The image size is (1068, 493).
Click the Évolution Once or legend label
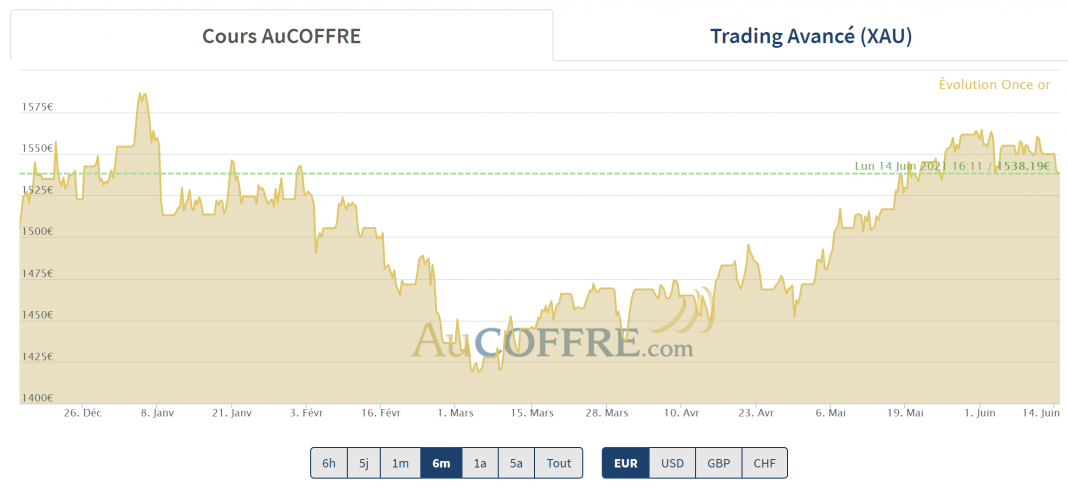pos(994,85)
